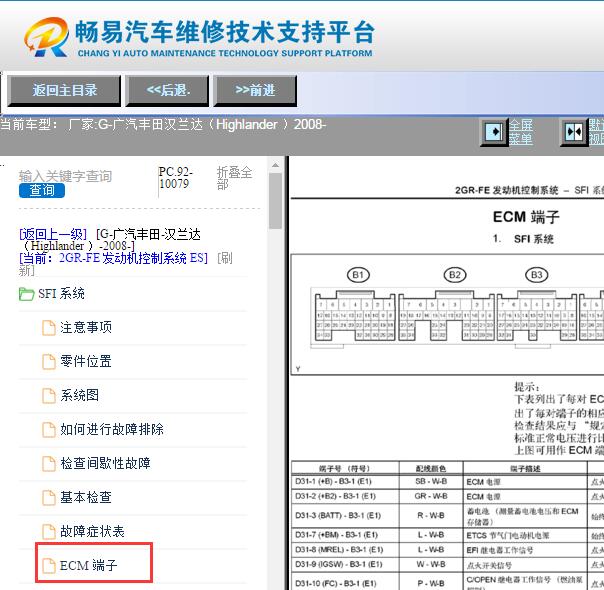The image size is (604, 590).
Task: Click the 注意事项 document icon
Action: [49, 328]
